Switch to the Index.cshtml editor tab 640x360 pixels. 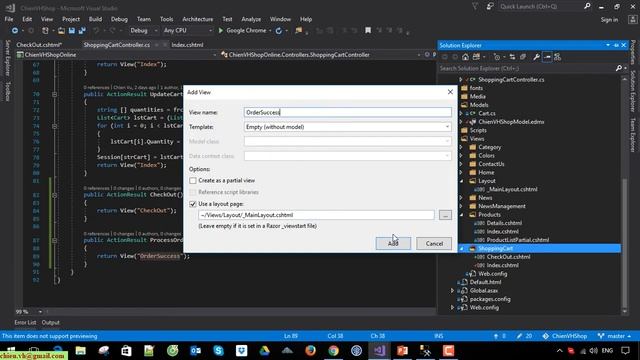pyautogui.click(x=187, y=45)
